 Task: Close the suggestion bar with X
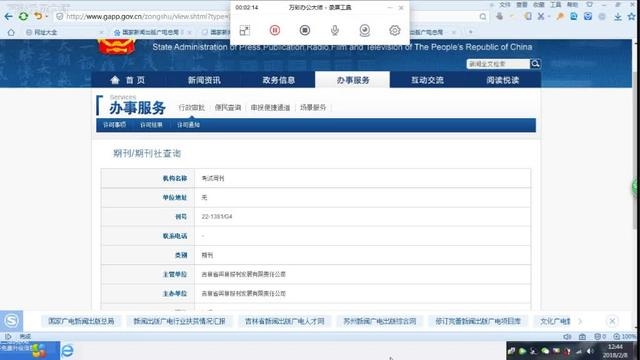pos(612,321)
